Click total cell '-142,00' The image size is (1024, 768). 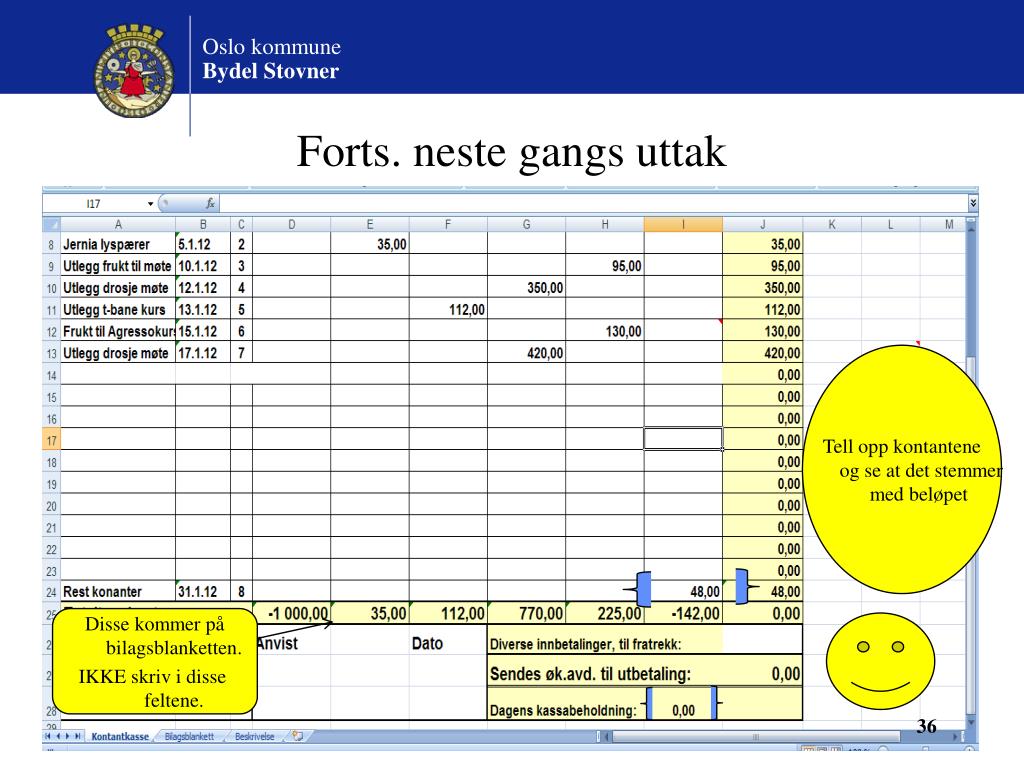pyautogui.click(x=683, y=613)
